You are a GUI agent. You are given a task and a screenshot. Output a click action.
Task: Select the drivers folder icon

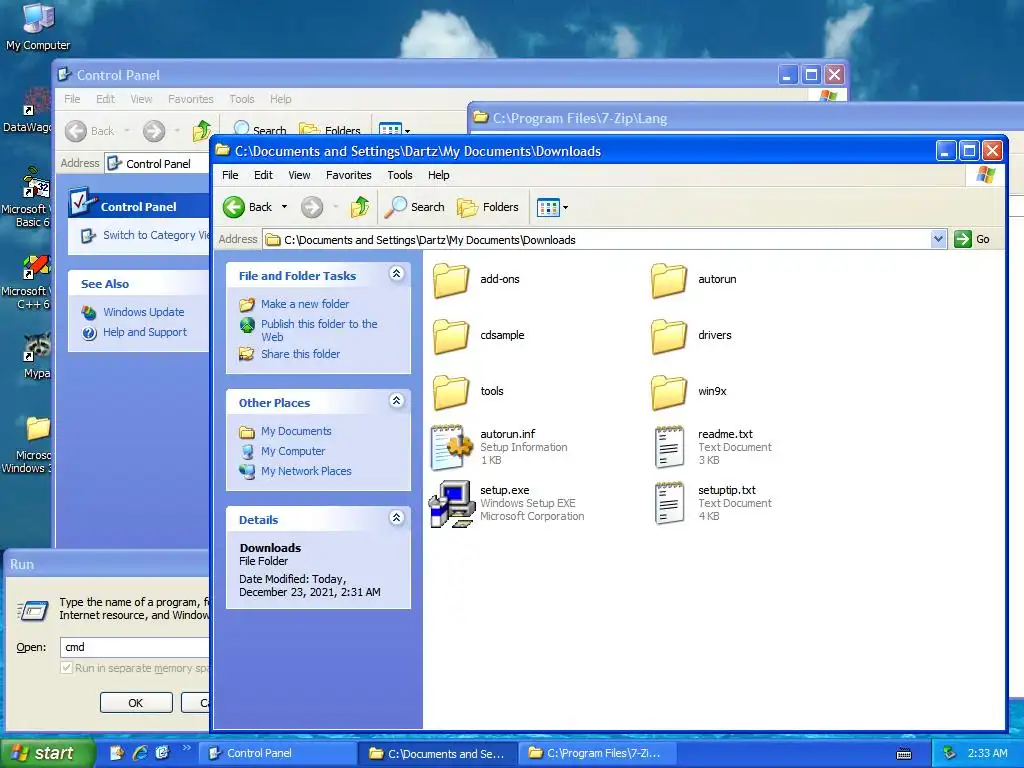pyautogui.click(x=669, y=336)
